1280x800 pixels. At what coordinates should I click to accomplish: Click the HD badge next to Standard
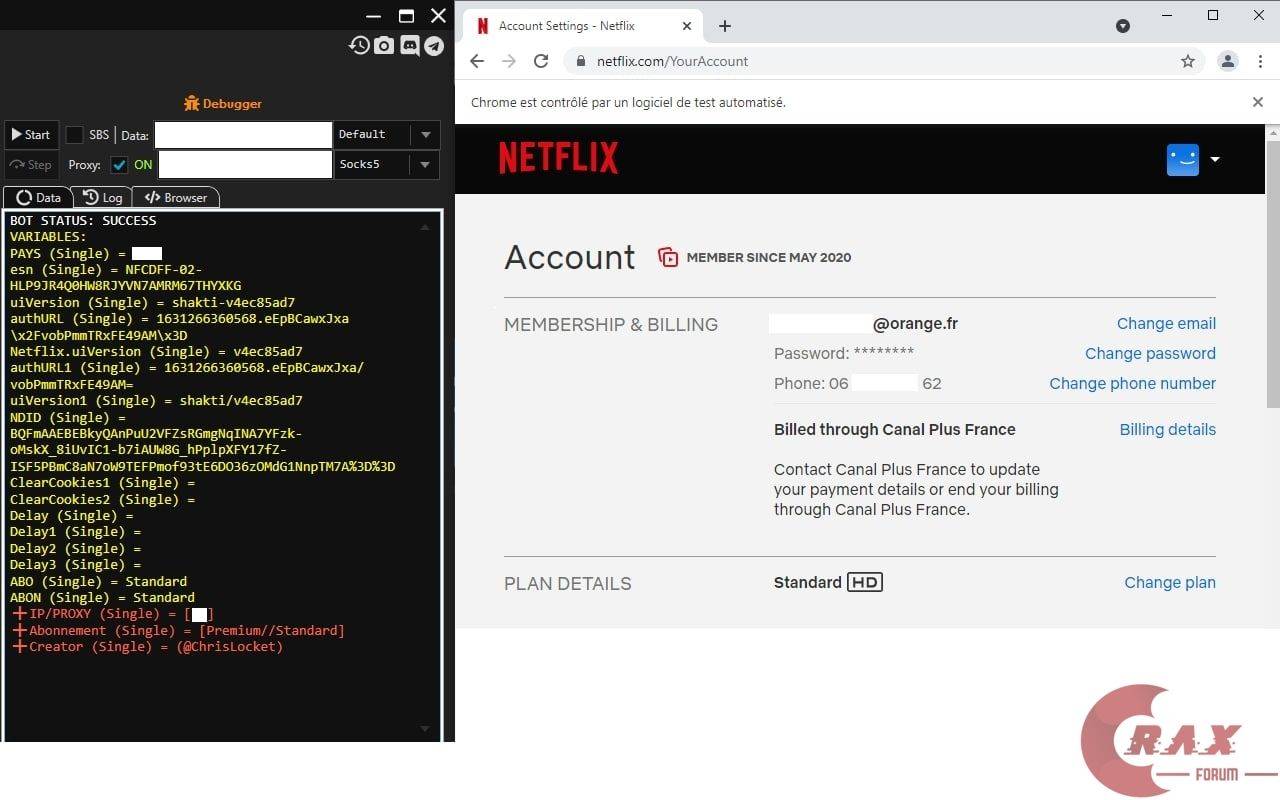(x=865, y=582)
